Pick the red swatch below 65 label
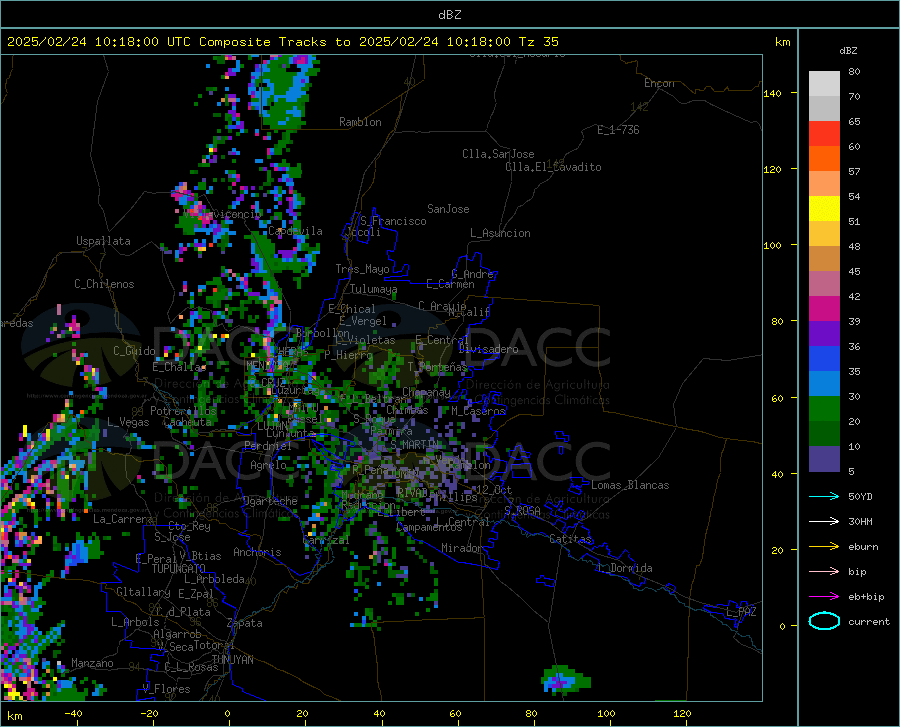Screen dimensions: 900x727 824,134
